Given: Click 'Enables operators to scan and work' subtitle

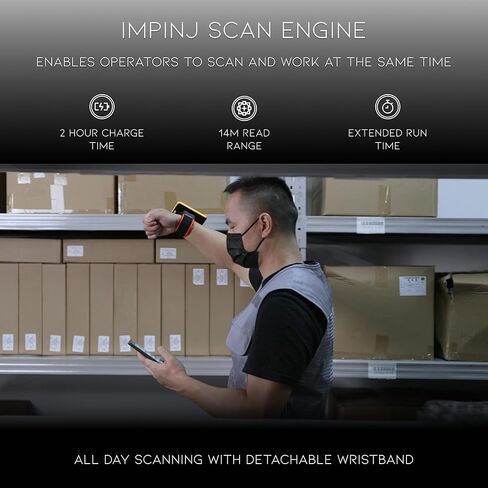Looking at the screenshot, I should 244,62.
